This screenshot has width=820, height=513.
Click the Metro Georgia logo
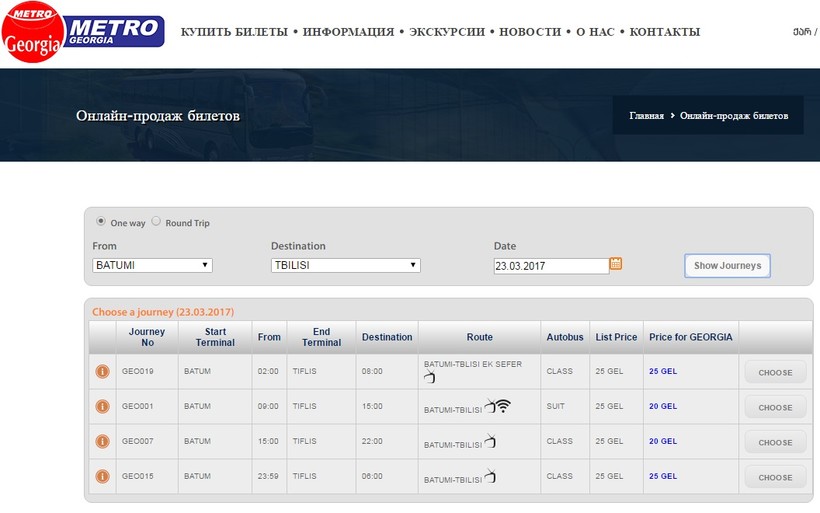tap(83, 32)
